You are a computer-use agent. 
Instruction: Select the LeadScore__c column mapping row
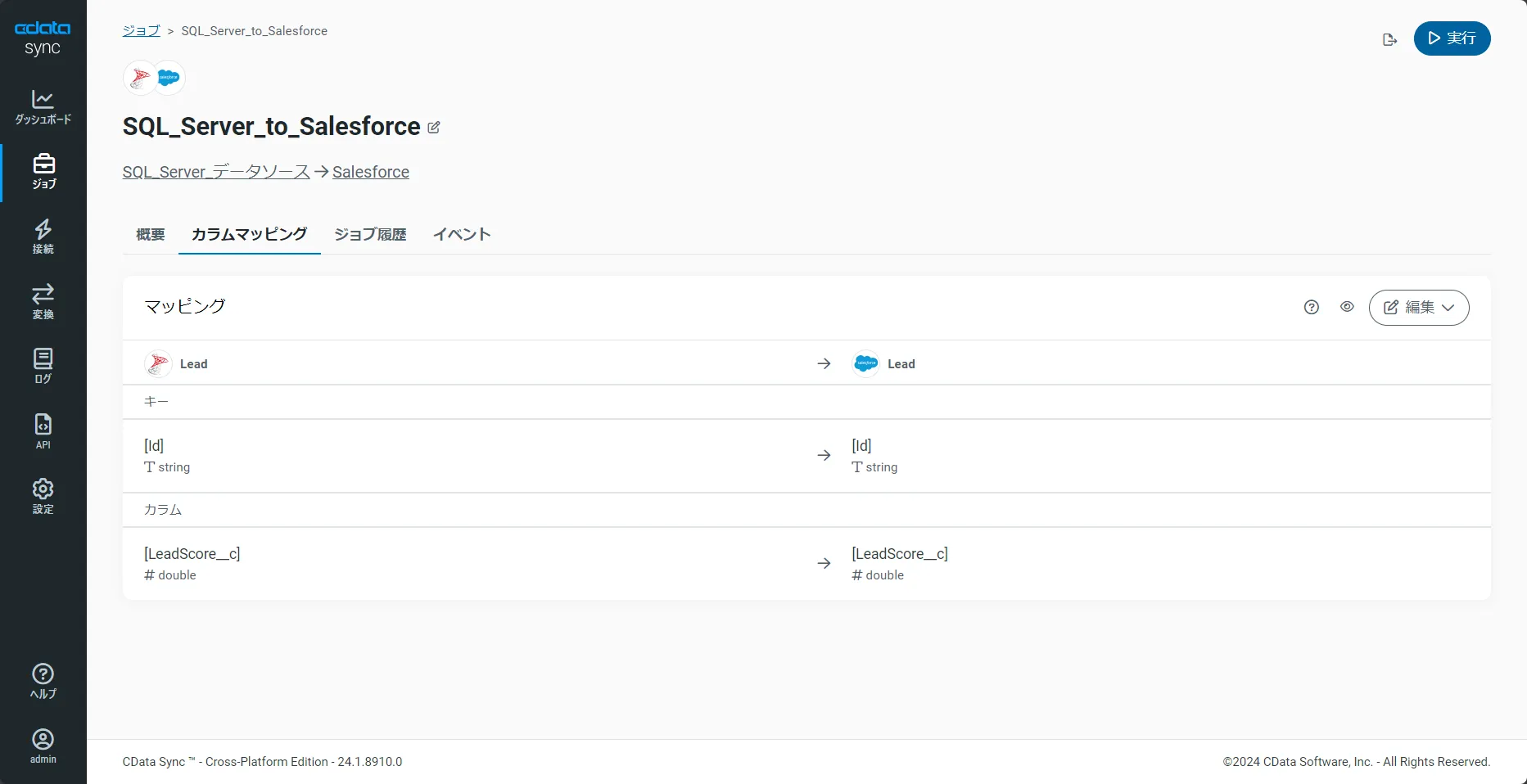(x=806, y=564)
